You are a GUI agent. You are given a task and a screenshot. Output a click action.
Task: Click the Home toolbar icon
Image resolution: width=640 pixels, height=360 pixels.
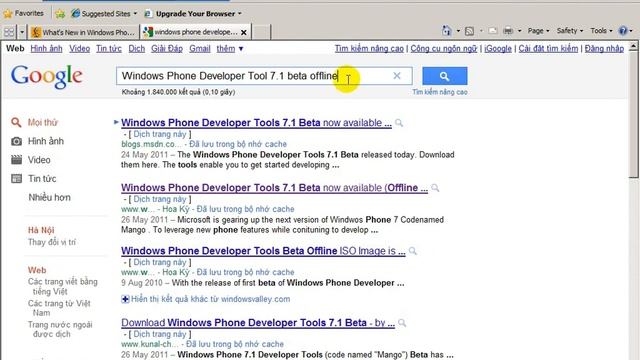click(447, 31)
